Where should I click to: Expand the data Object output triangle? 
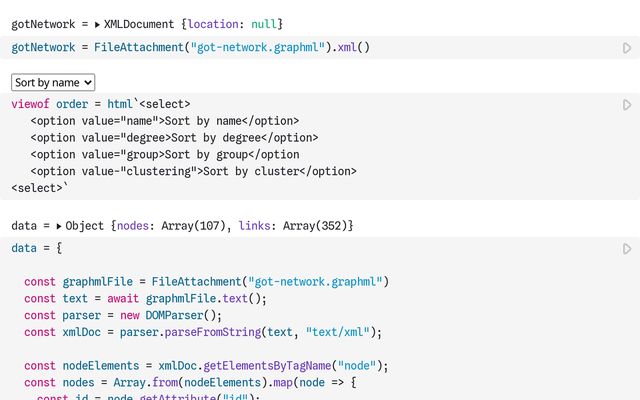(x=59, y=227)
